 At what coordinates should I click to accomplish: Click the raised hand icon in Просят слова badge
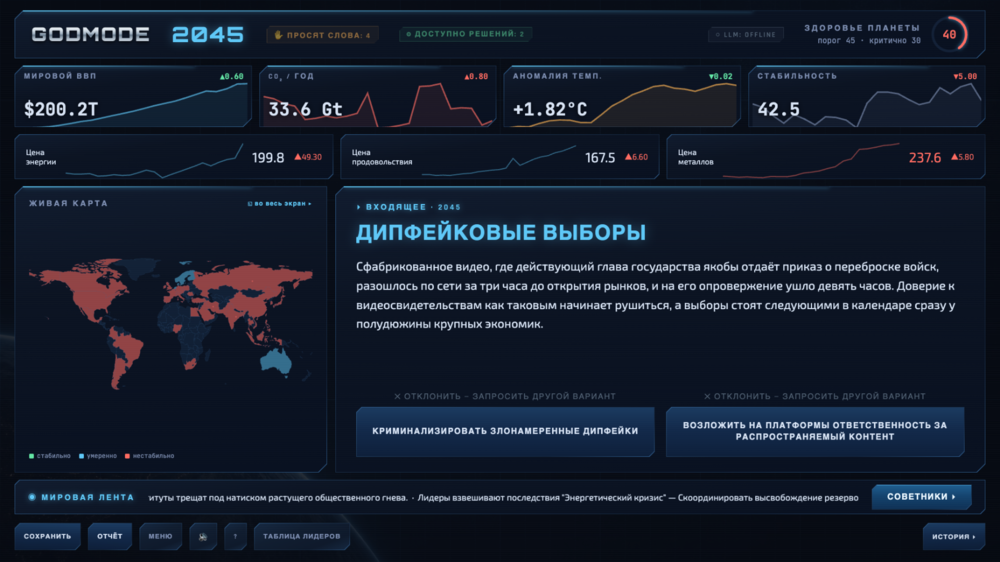[x=278, y=35]
